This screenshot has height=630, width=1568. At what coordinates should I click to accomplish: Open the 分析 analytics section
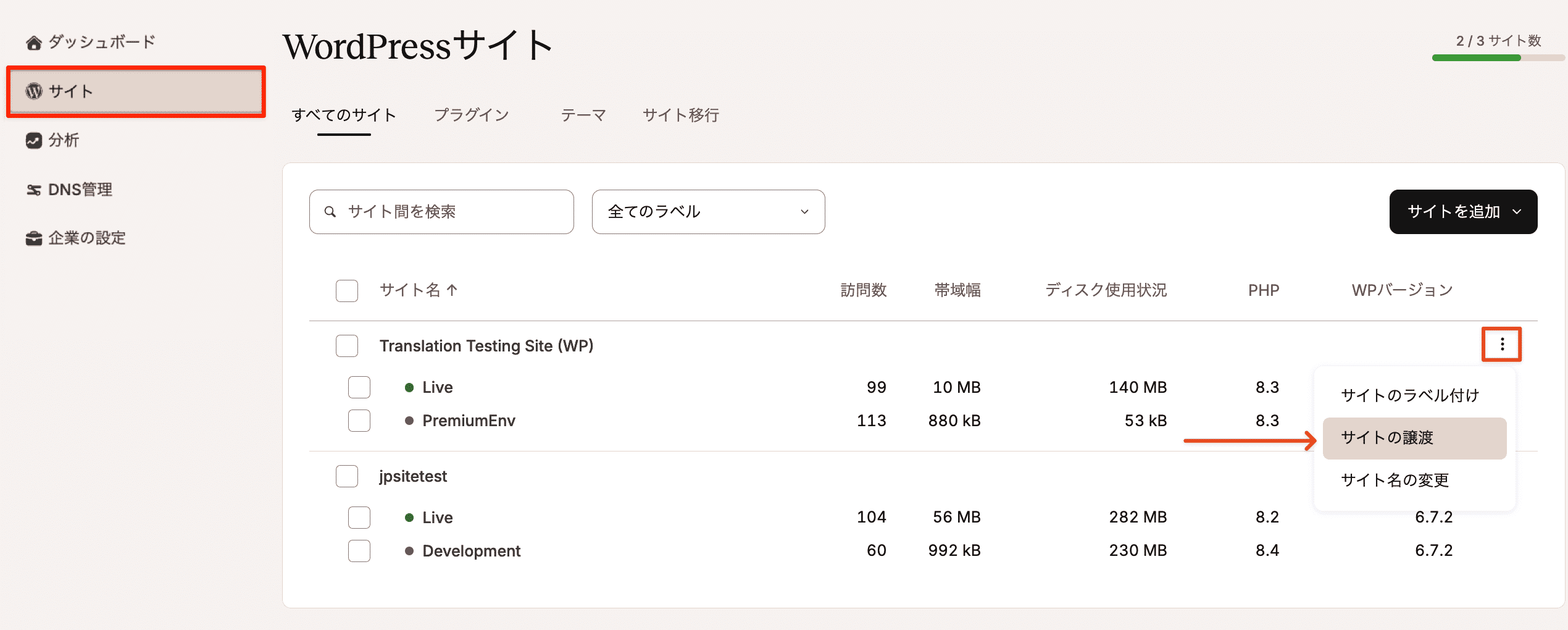(x=34, y=141)
